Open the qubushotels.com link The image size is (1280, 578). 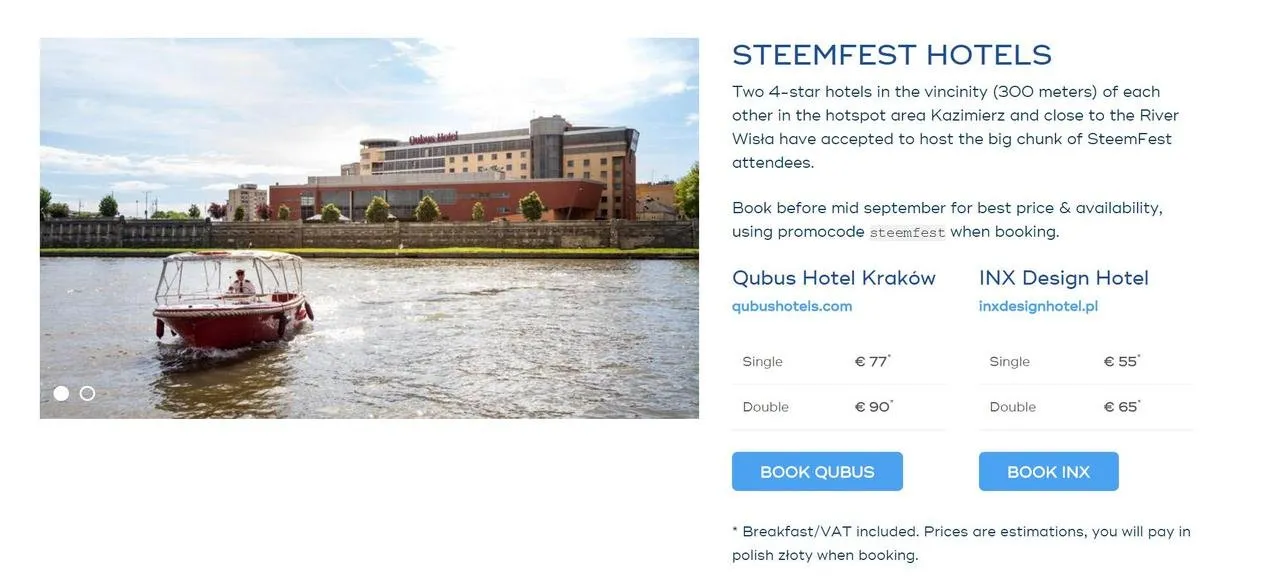[792, 306]
